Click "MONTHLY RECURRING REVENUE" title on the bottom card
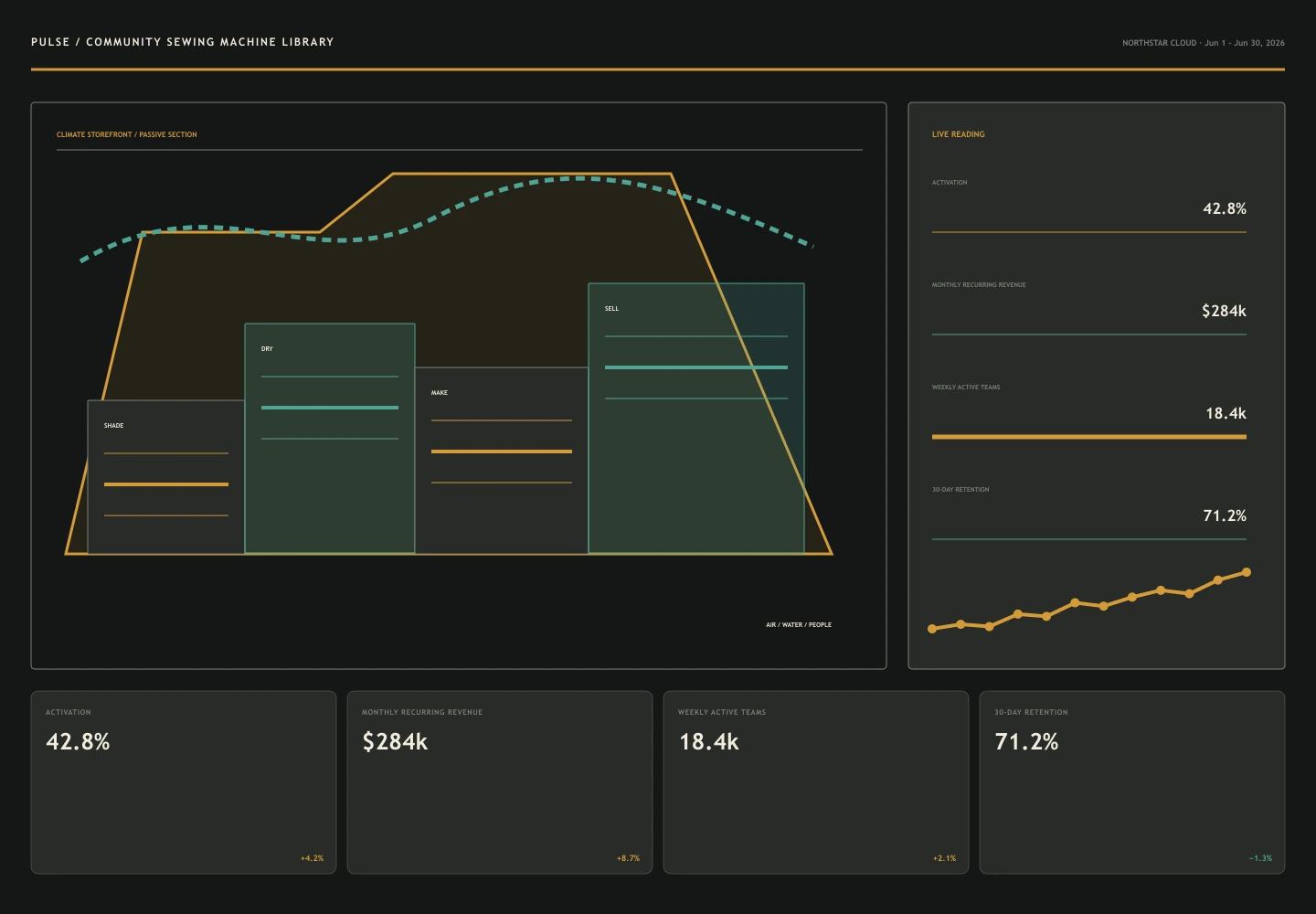 [422, 712]
